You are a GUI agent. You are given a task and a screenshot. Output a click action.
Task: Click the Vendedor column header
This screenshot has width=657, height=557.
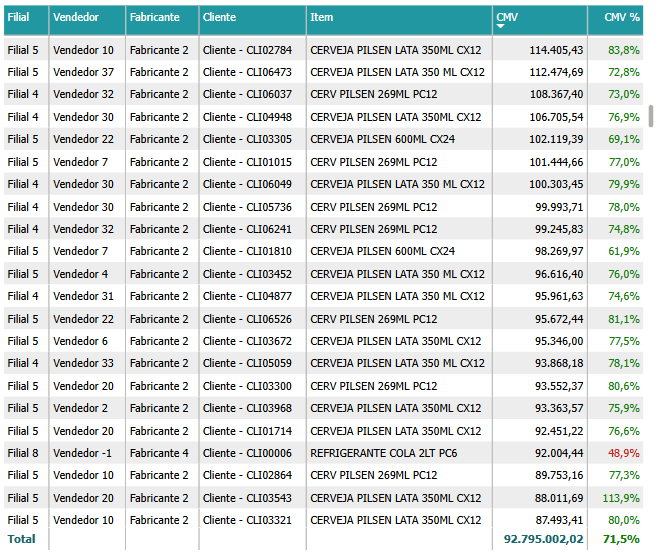coord(75,18)
